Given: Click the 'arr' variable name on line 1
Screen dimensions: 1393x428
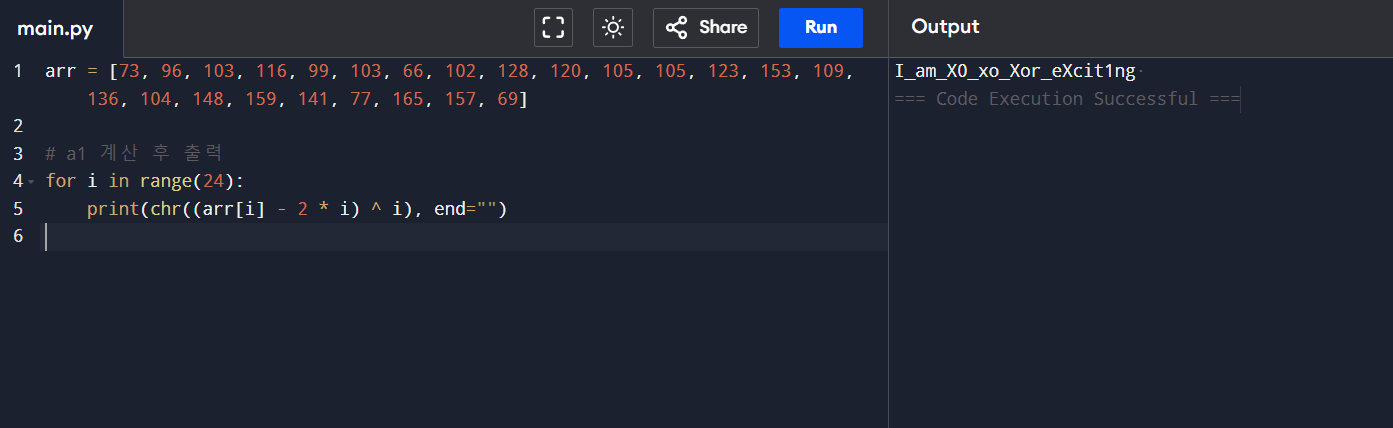Looking at the screenshot, I should tap(61, 71).
